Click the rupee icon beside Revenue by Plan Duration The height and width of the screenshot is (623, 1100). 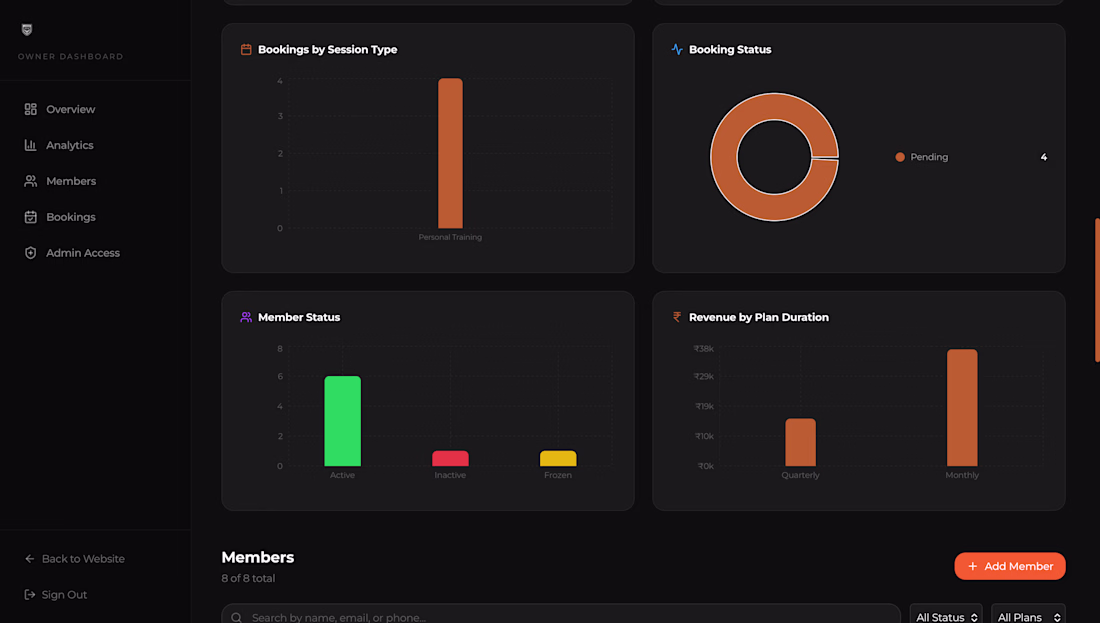click(677, 317)
